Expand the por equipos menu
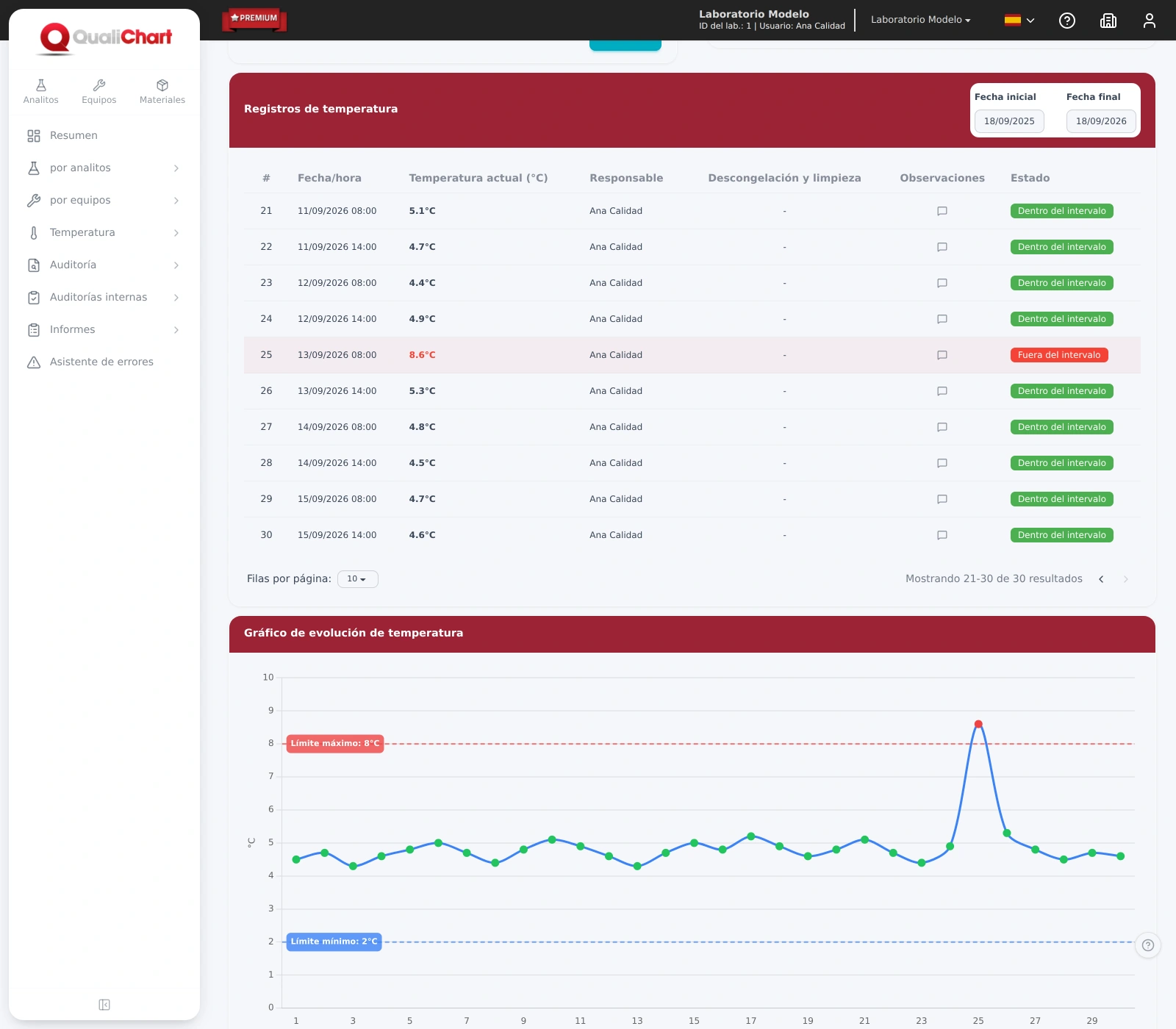Image resolution: width=1176 pixels, height=1029 pixels. [x=104, y=200]
